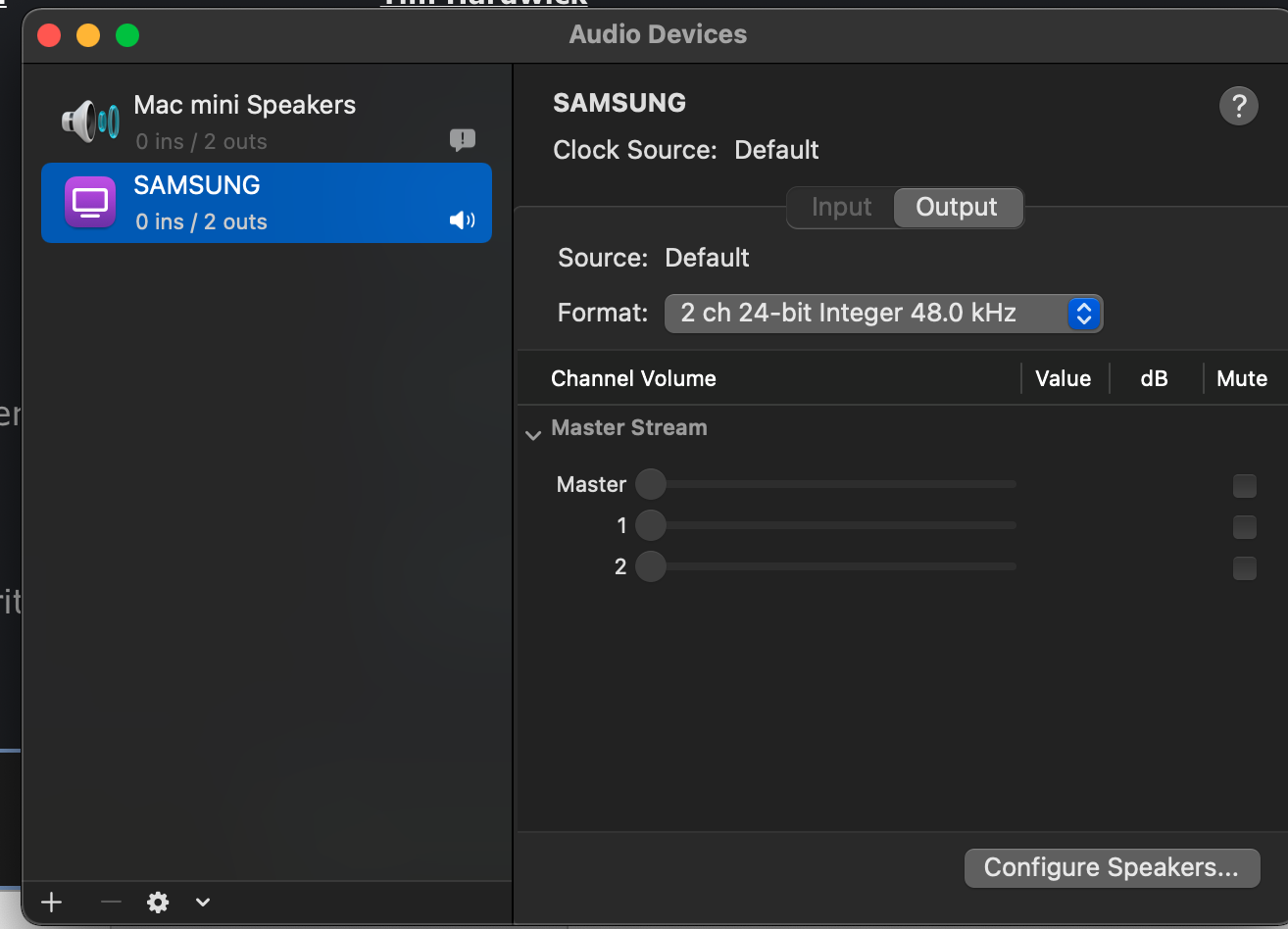This screenshot has width=1288, height=929.
Task: Click the Mac mini Speakers icon
Action: tap(90, 122)
